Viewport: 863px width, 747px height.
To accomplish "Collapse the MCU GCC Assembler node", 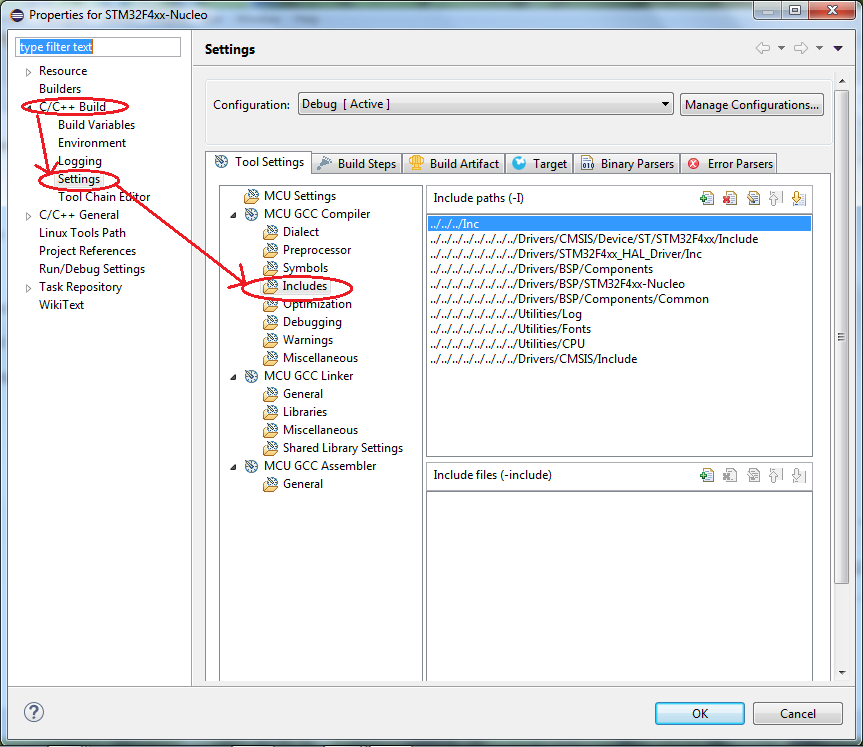I will click(x=233, y=467).
